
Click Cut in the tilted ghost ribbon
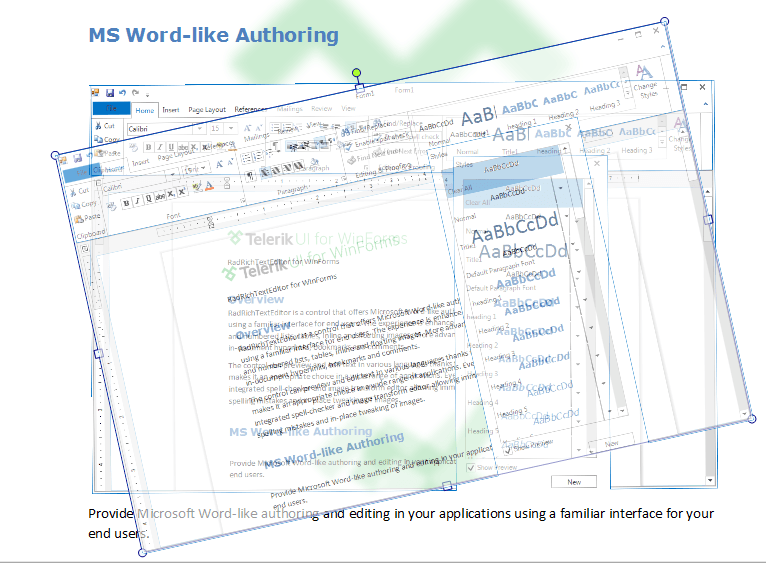click(x=80, y=191)
